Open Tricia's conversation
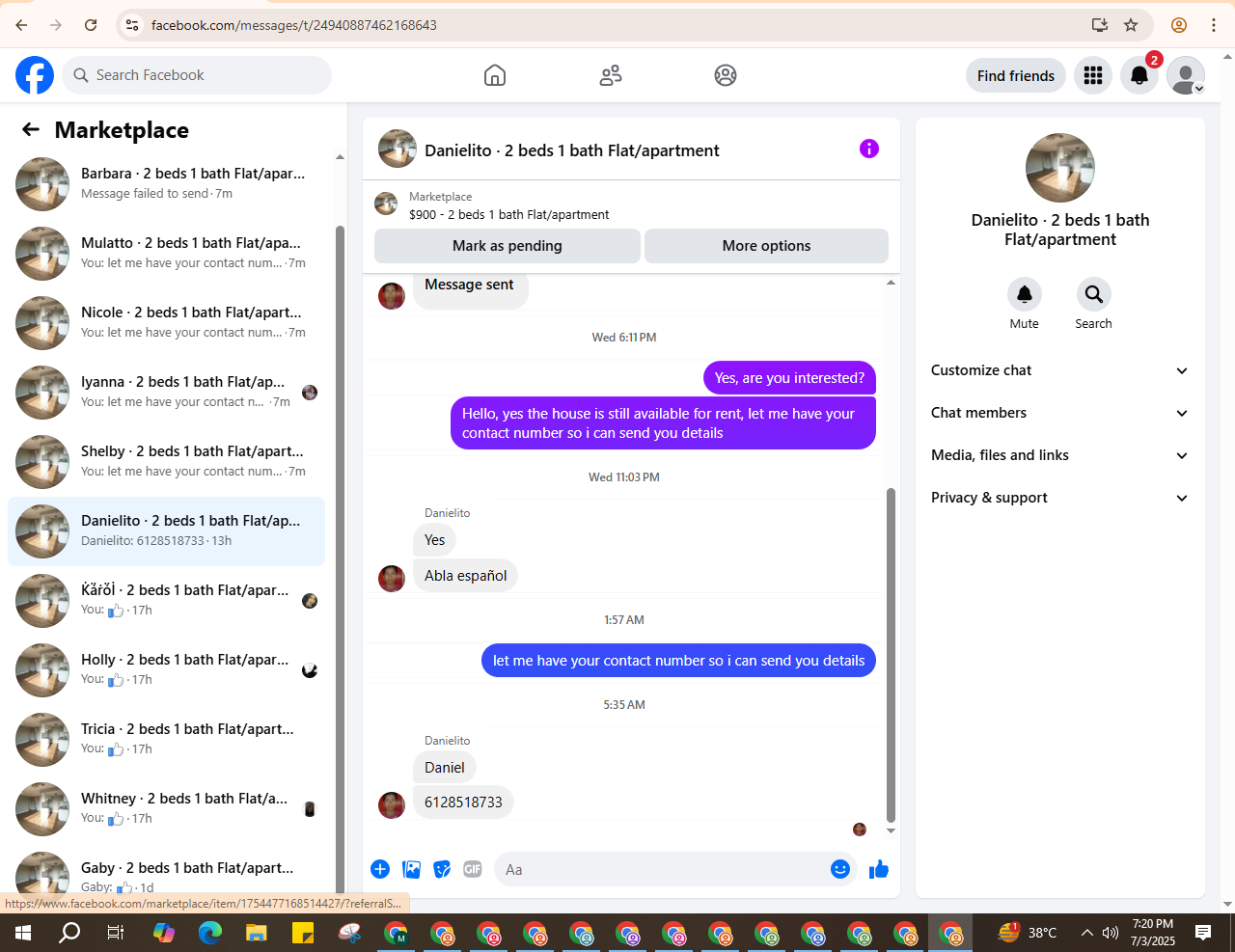Image resolution: width=1235 pixels, height=952 pixels. (166, 739)
